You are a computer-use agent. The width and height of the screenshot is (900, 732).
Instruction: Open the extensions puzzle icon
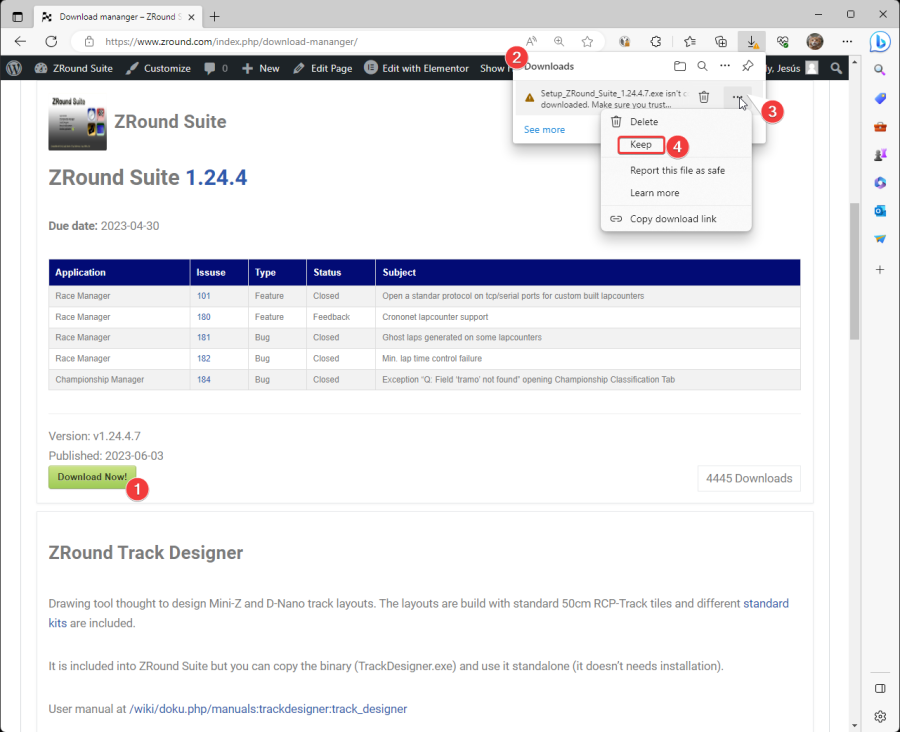click(x=655, y=41)
